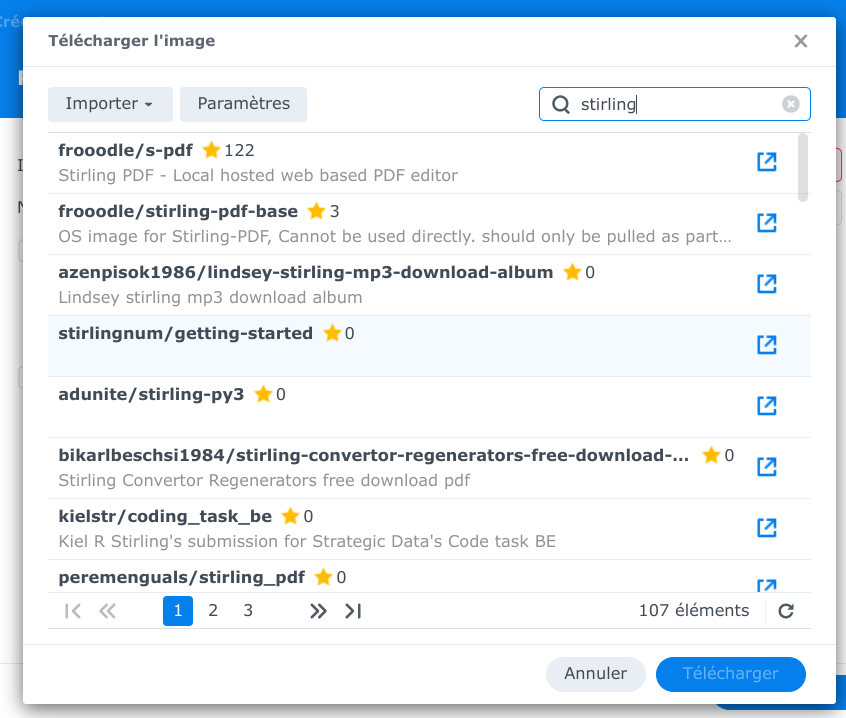Clear the stirling search text

[x=790, y=104]
